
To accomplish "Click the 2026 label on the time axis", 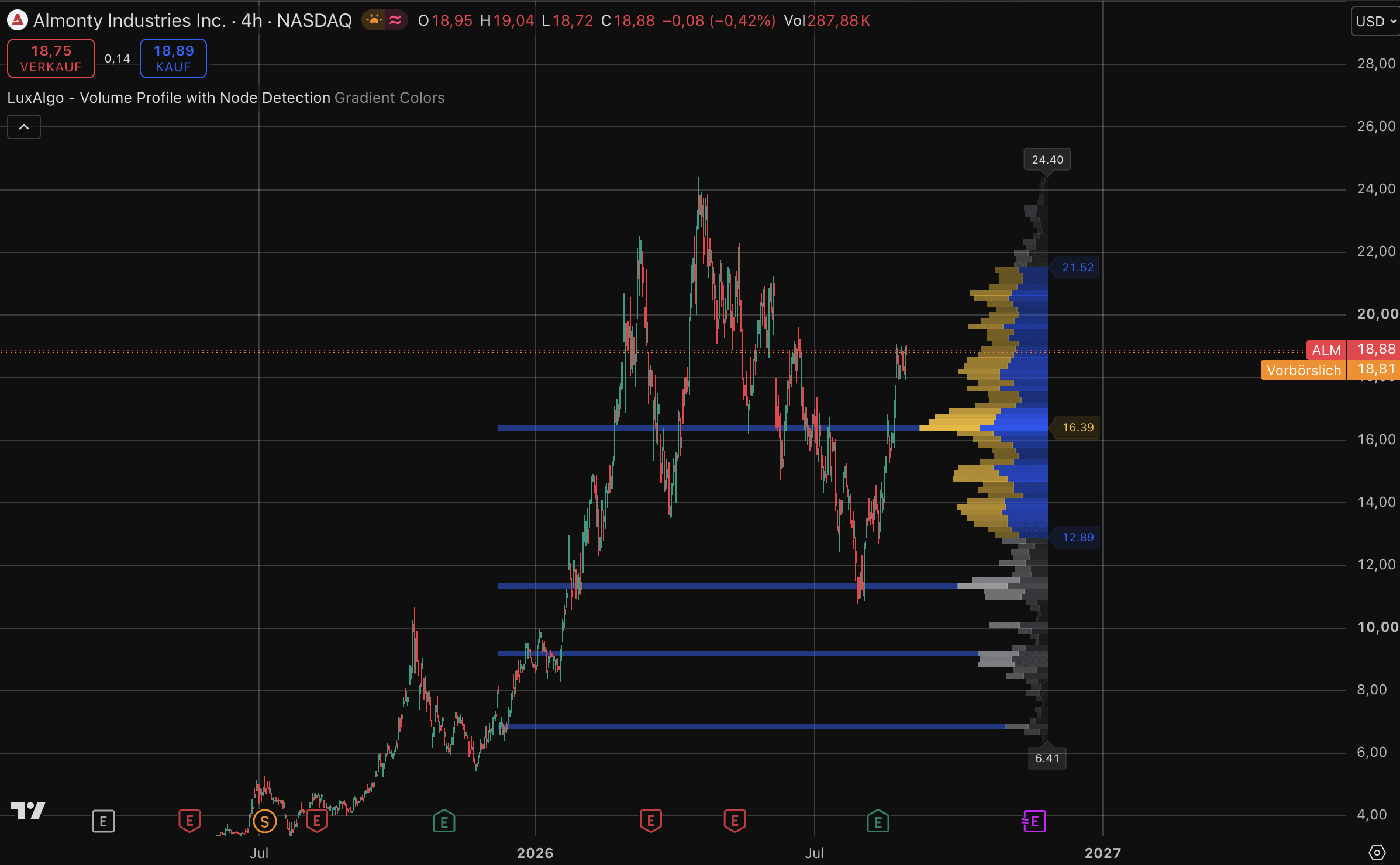I will pyautogui.click(x=535, y=853).
